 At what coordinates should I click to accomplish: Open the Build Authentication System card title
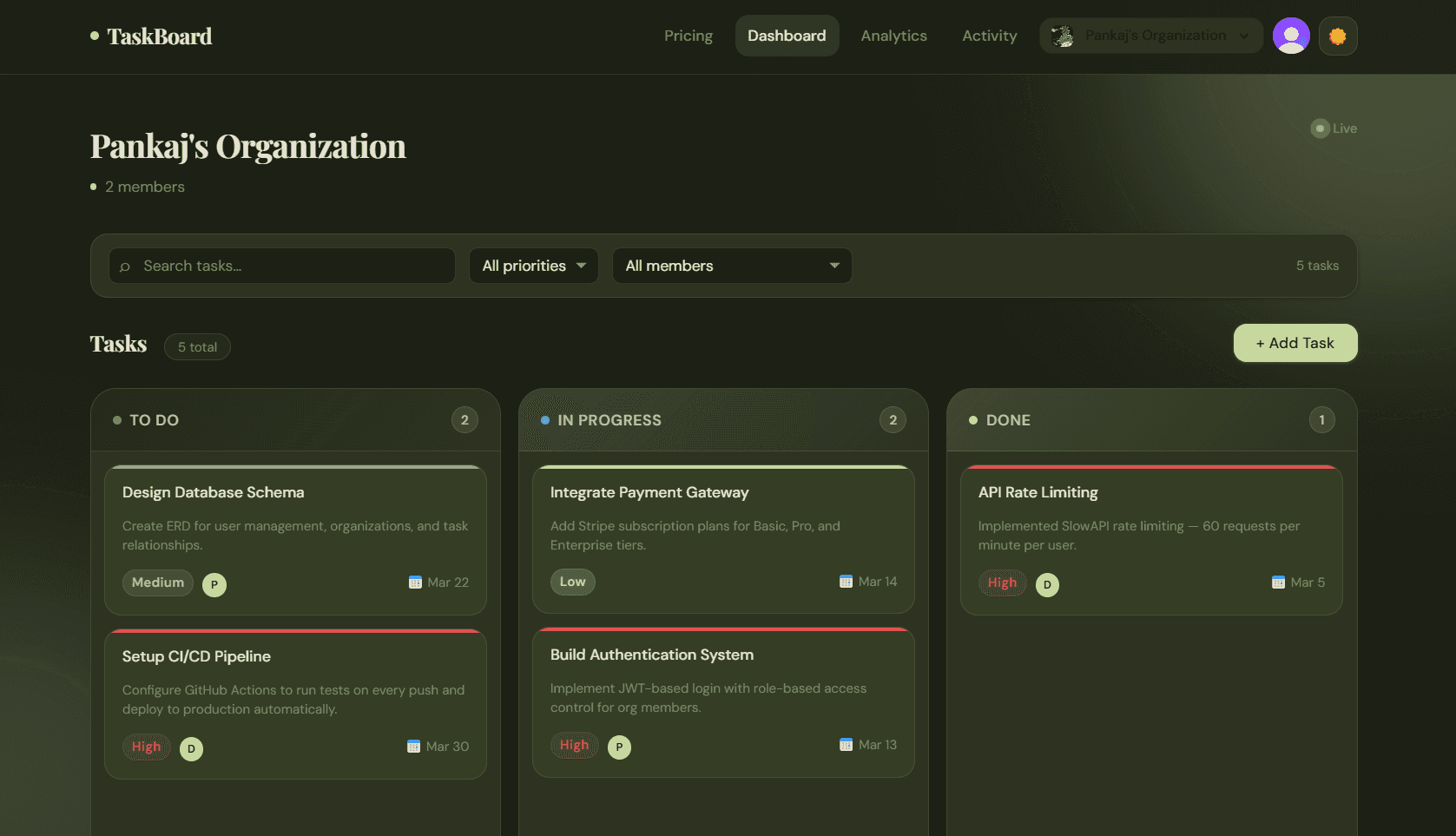coord(652,655)
